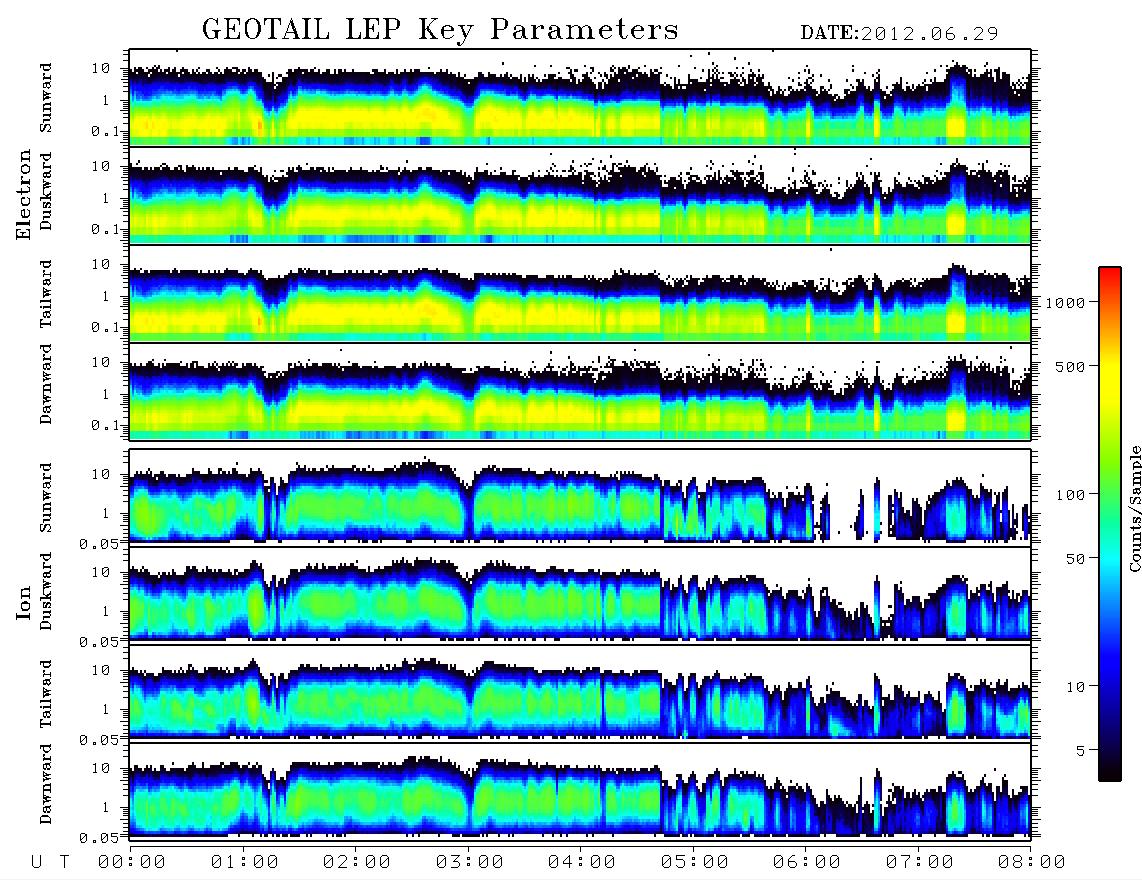The image size is (1142, 880).
Task: Click the "01:00" time tick label
Action: tap(244, 862)
